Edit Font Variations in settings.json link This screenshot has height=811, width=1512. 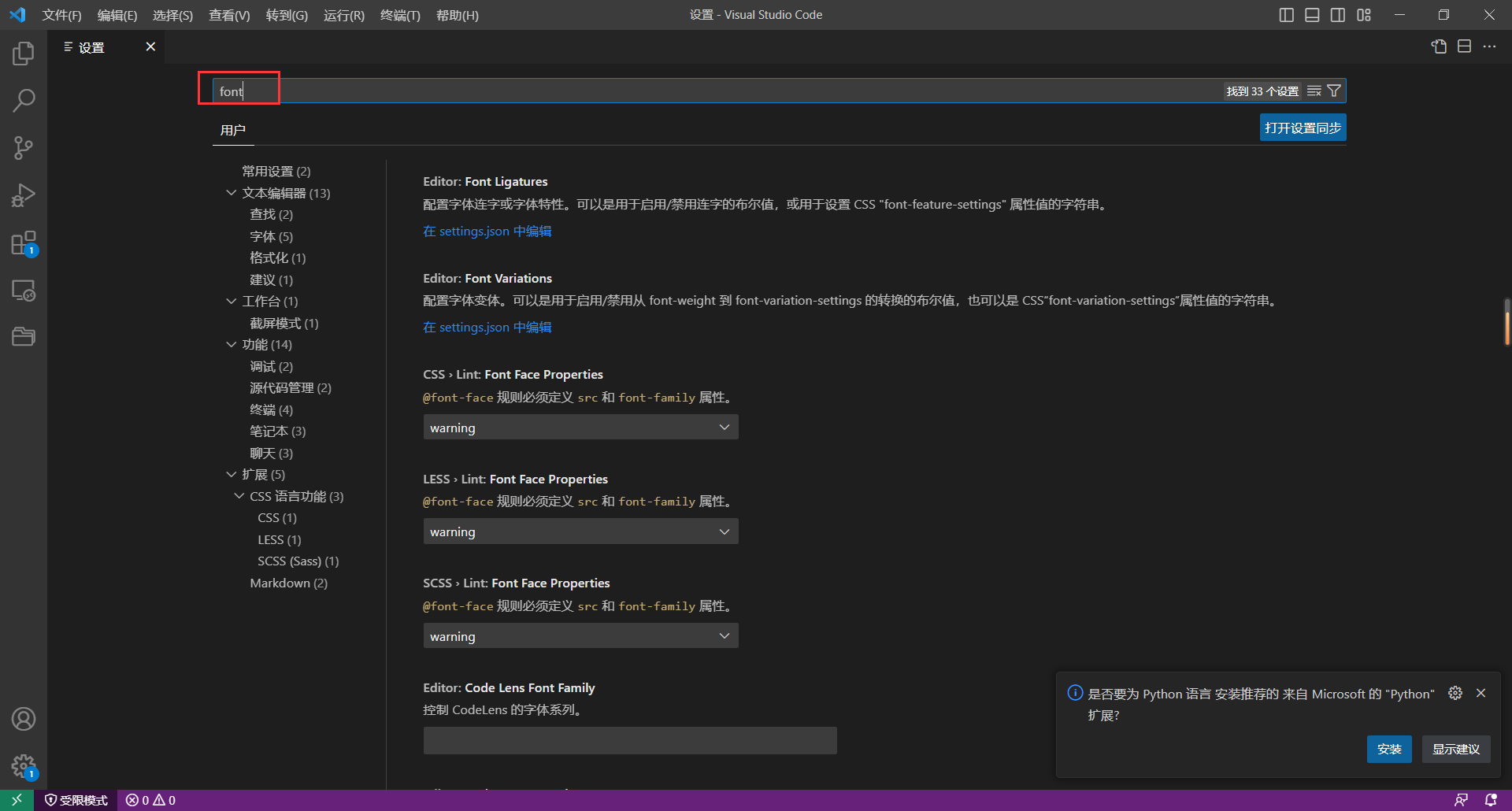click(487, 327)
